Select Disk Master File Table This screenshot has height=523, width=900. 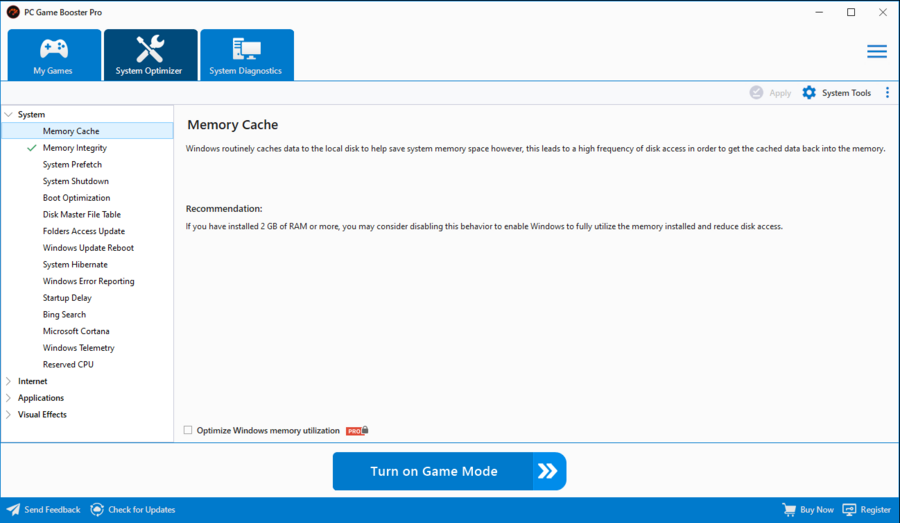pos(82,215)
